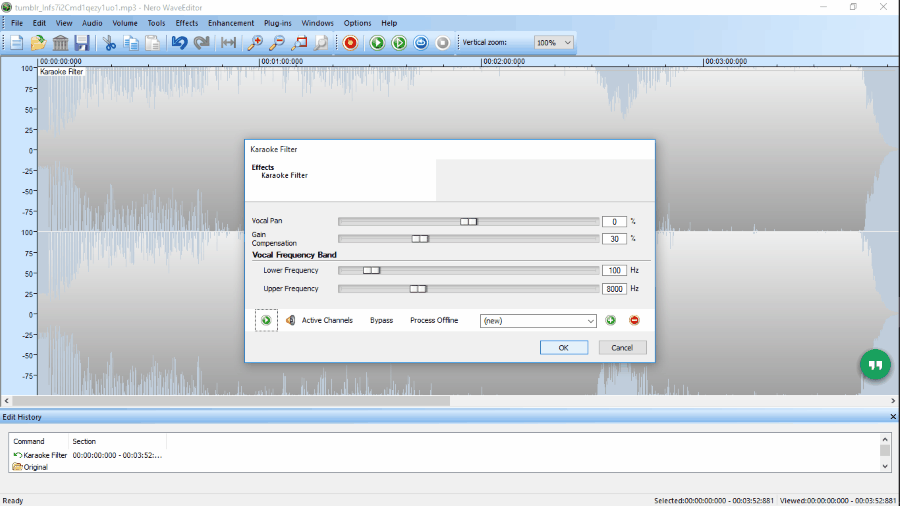This screenshot has height=506, width=900.
Task: Zoom to selection with the red-box magnifier
Action: [x=299, y=43]
